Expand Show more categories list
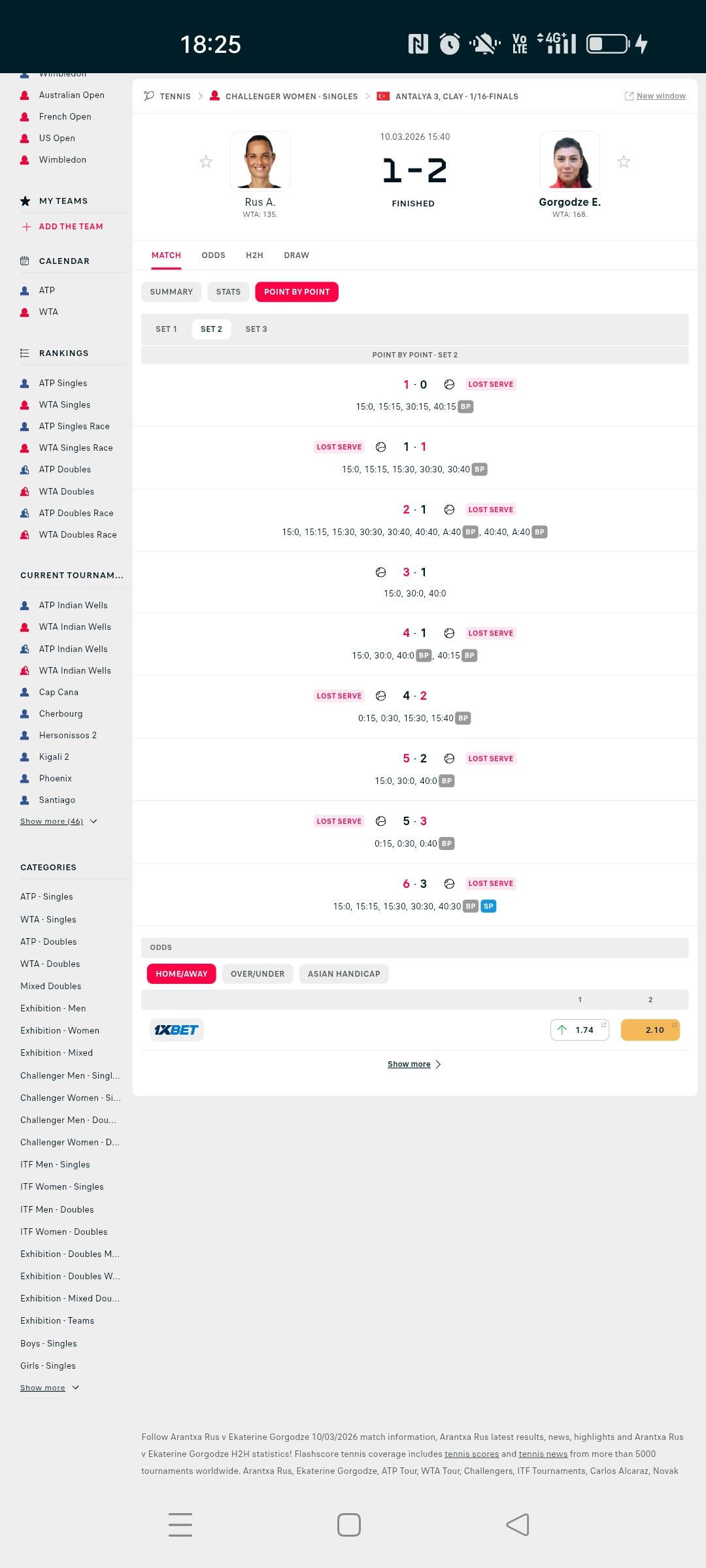 pos(49,1388)
